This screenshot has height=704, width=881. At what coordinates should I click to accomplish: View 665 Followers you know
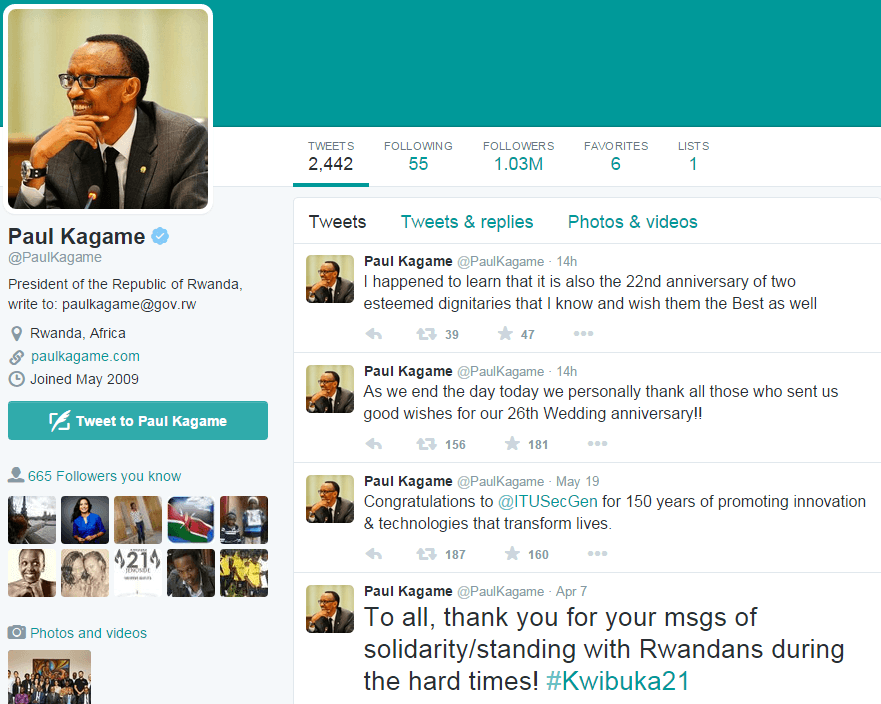[x=105, y=476]
